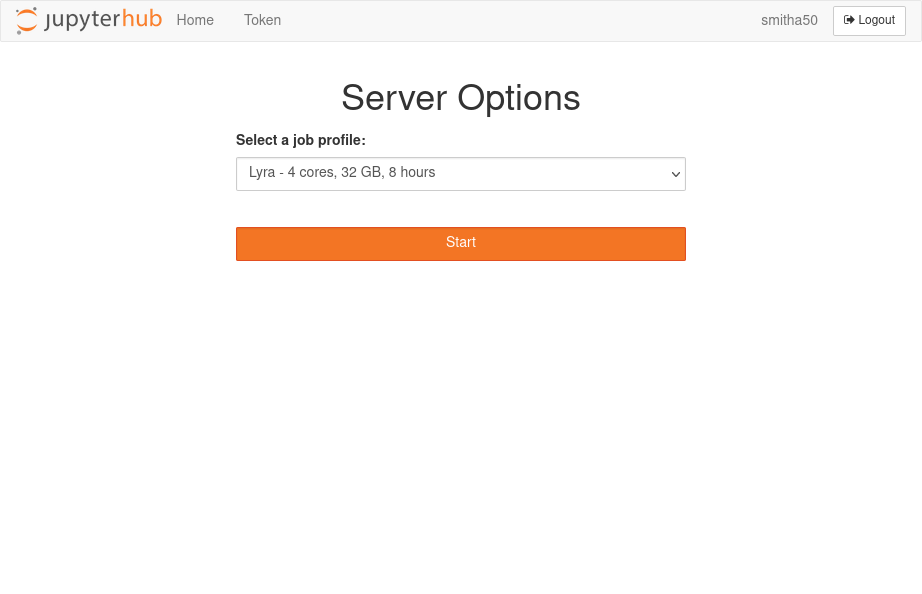Open the job profile dropdown
The image size is (922, 594).
[460, 173]
